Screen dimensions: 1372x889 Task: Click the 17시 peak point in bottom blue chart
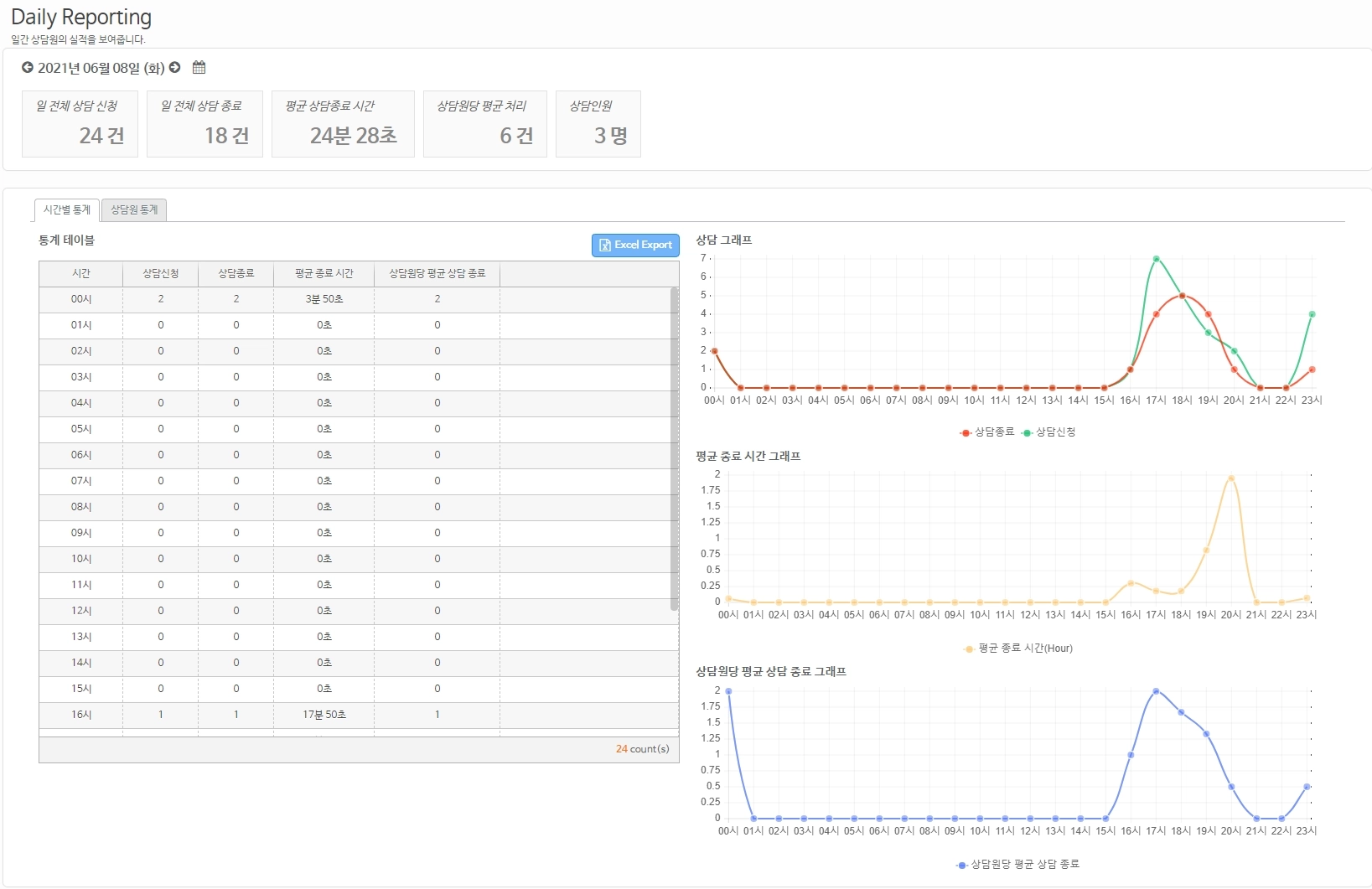[1156, 691]
